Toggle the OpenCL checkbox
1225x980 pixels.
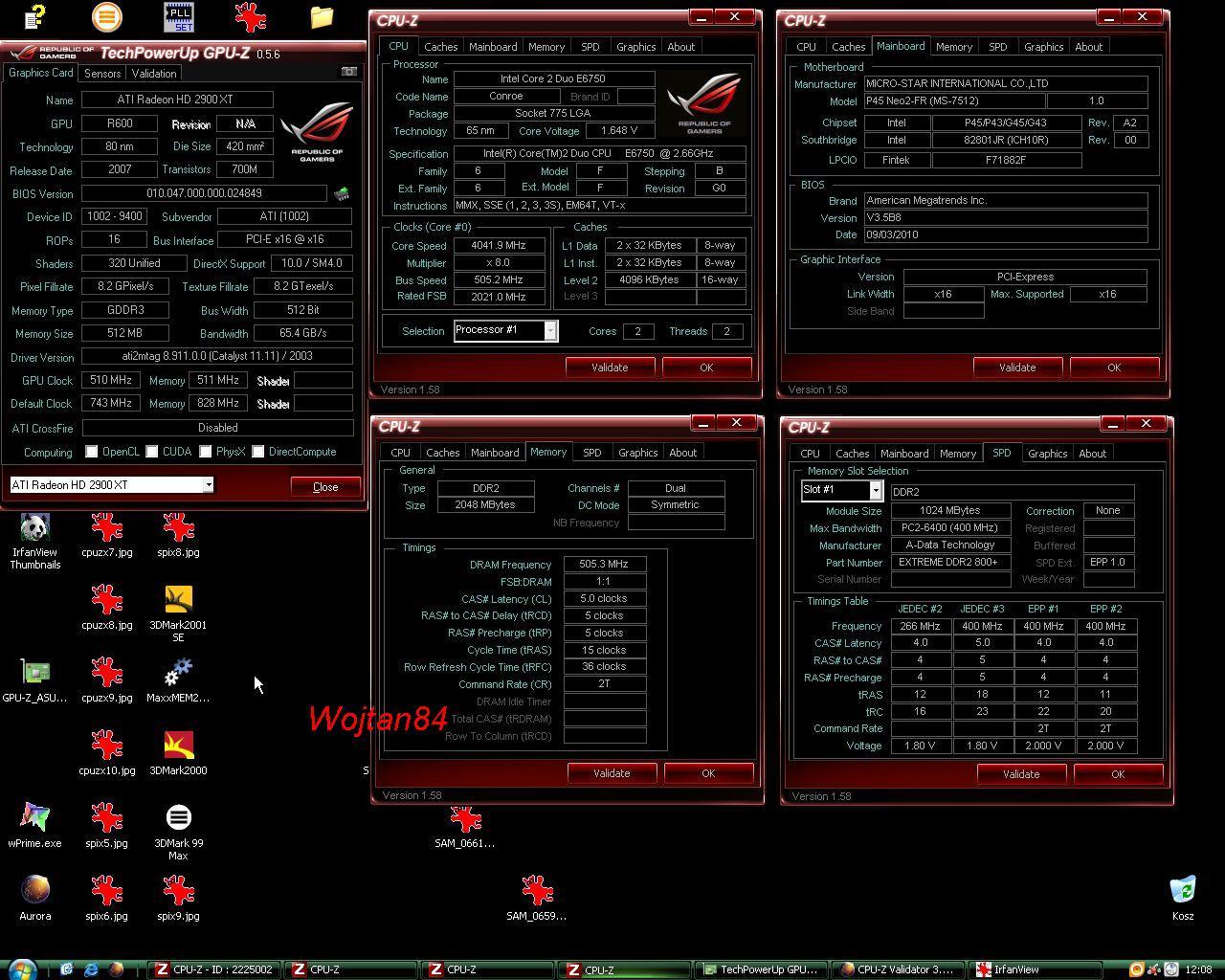(x=92, y=452)
